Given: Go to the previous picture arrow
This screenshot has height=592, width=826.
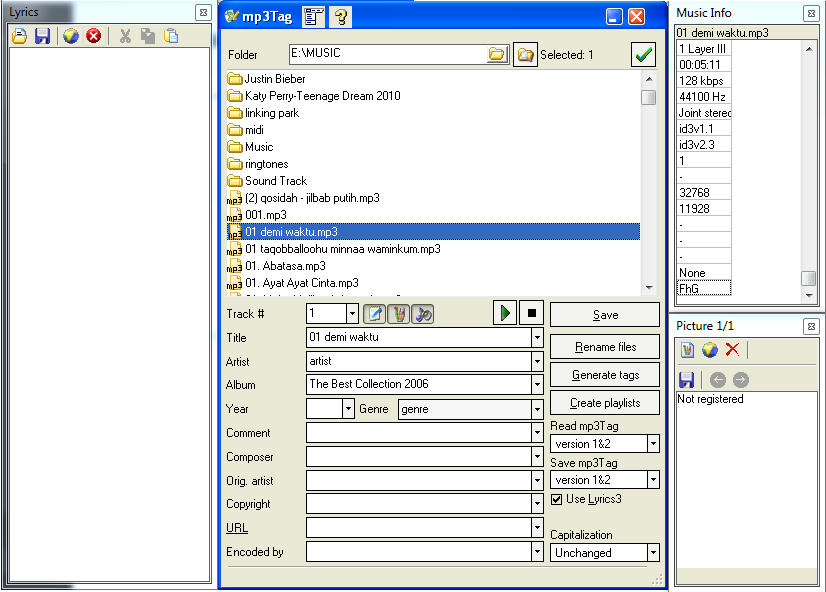Looking at the screenshot, I should coord(717,380).
